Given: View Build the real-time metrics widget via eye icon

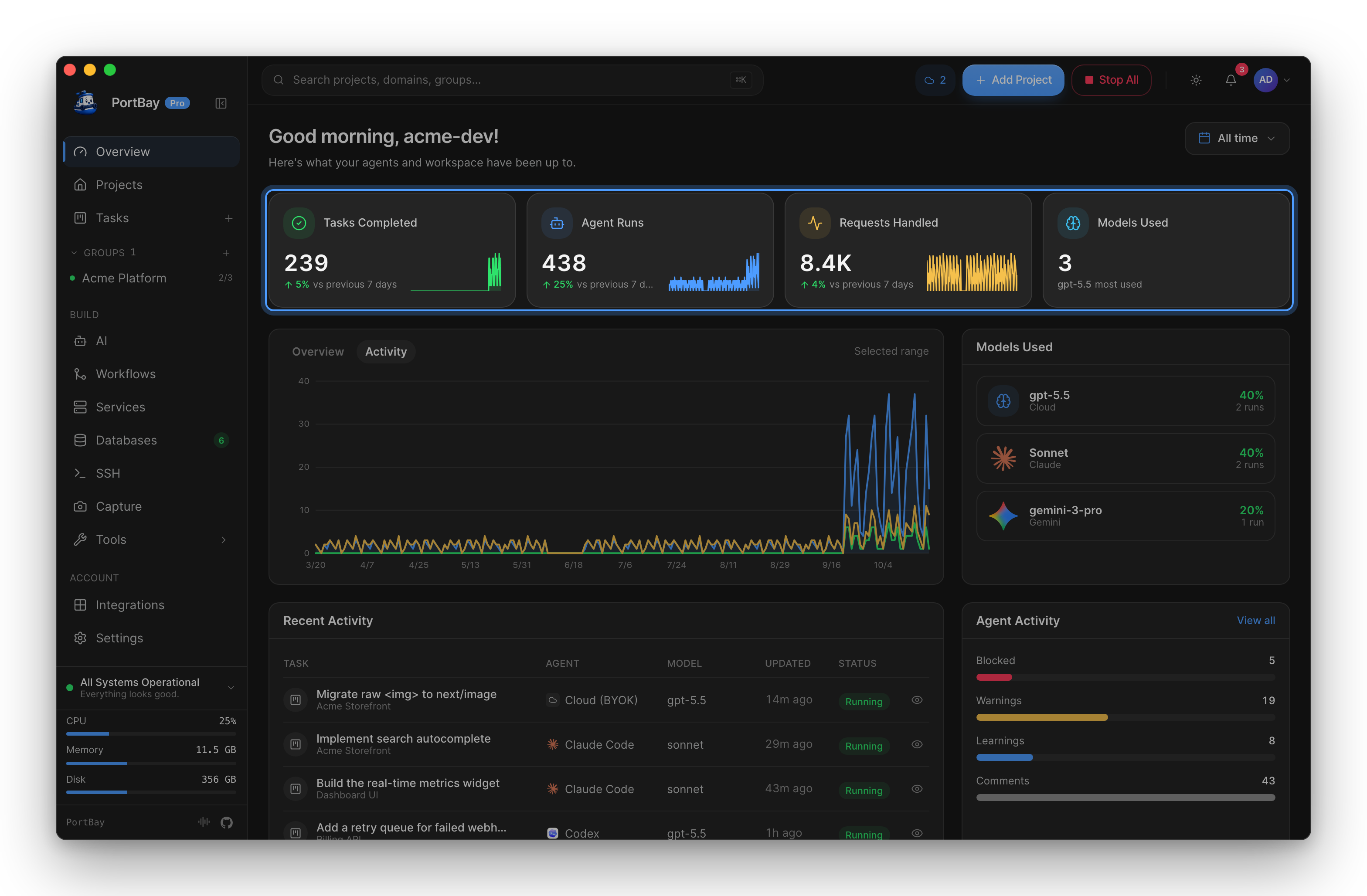Looking at the screenshot, I should click(917, 789).
